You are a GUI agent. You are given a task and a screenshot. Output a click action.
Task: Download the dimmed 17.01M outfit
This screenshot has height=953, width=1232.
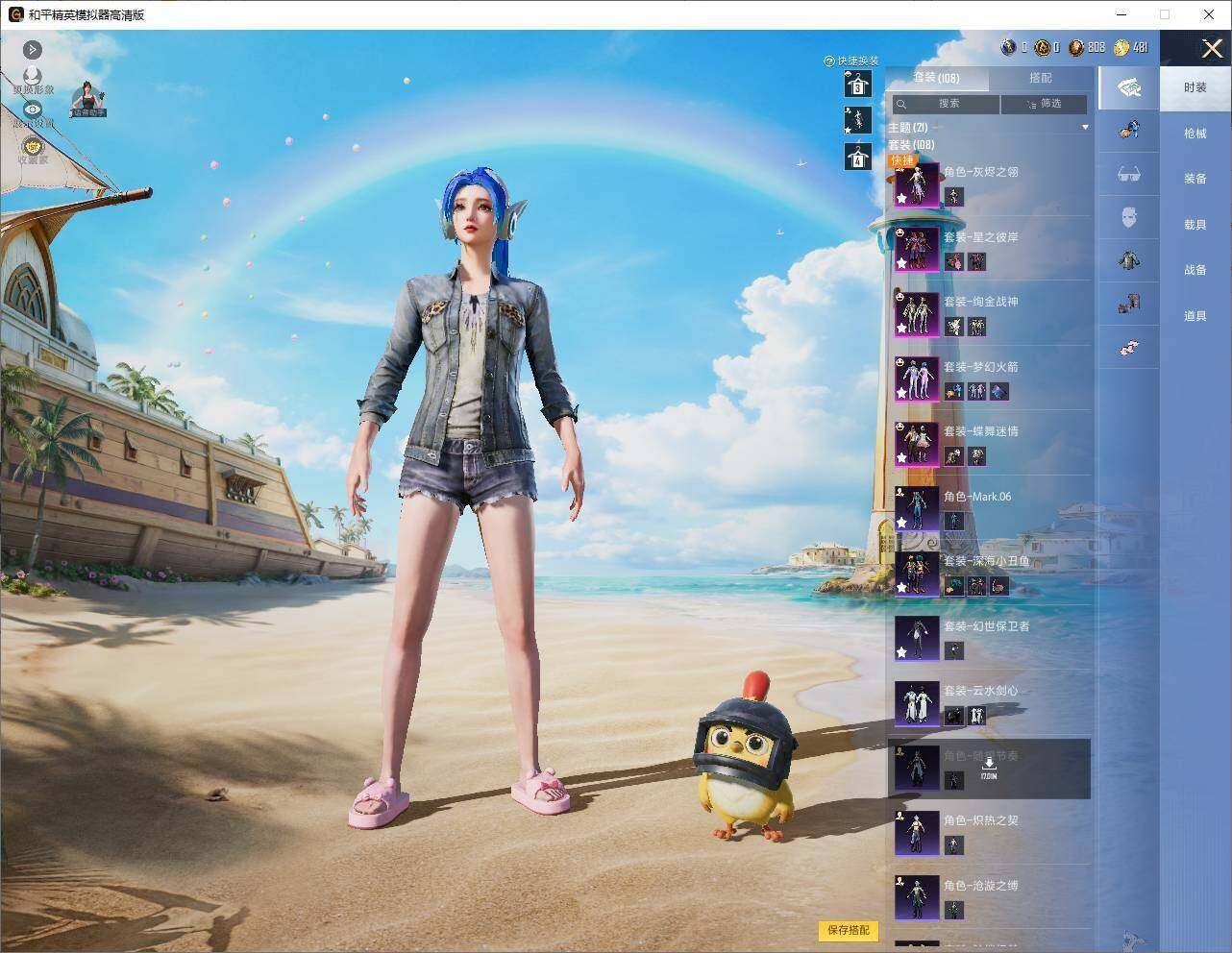coord(989,768)
